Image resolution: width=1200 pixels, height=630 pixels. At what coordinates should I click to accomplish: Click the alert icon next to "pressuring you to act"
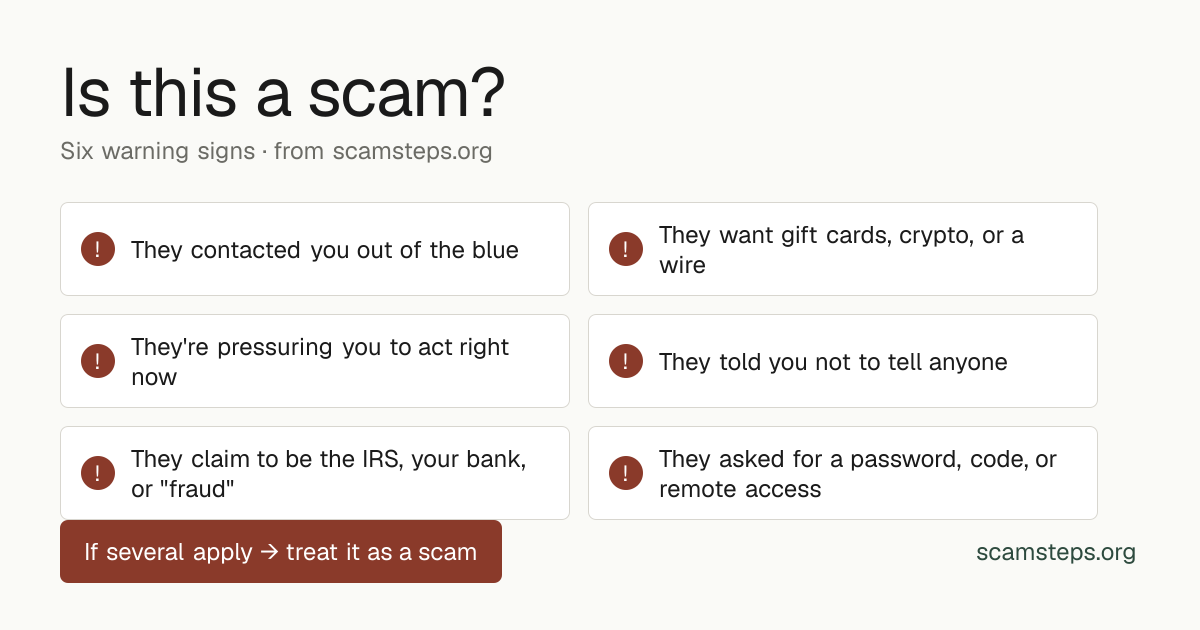98,361
